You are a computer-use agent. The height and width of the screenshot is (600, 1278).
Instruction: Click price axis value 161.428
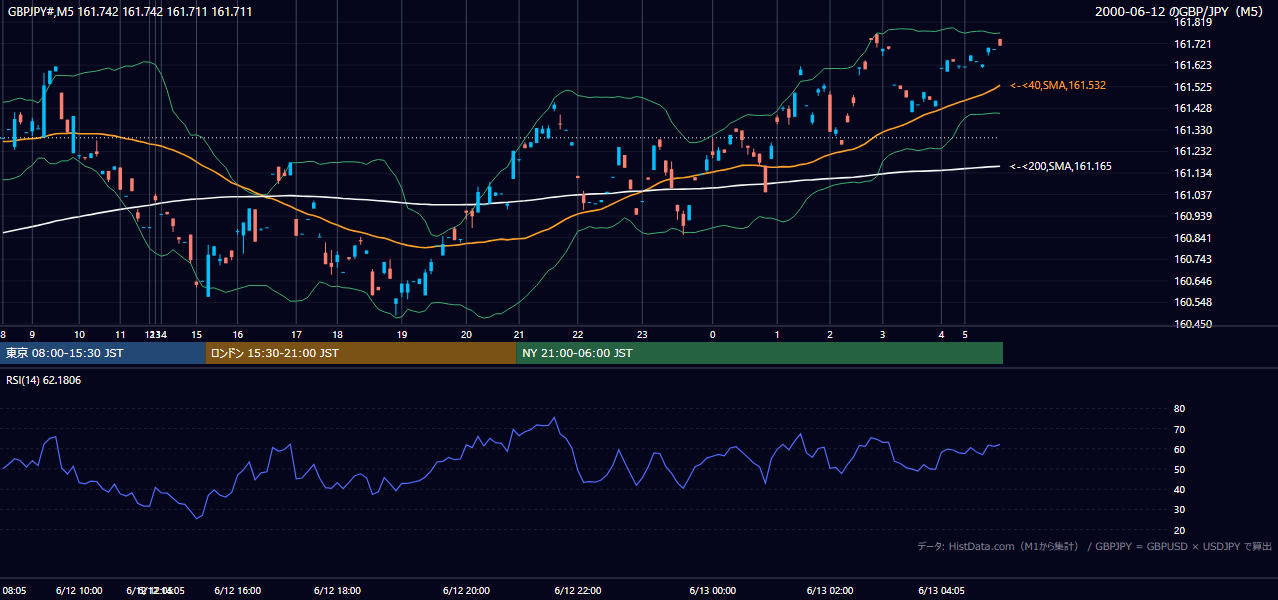coord(1192,109)
